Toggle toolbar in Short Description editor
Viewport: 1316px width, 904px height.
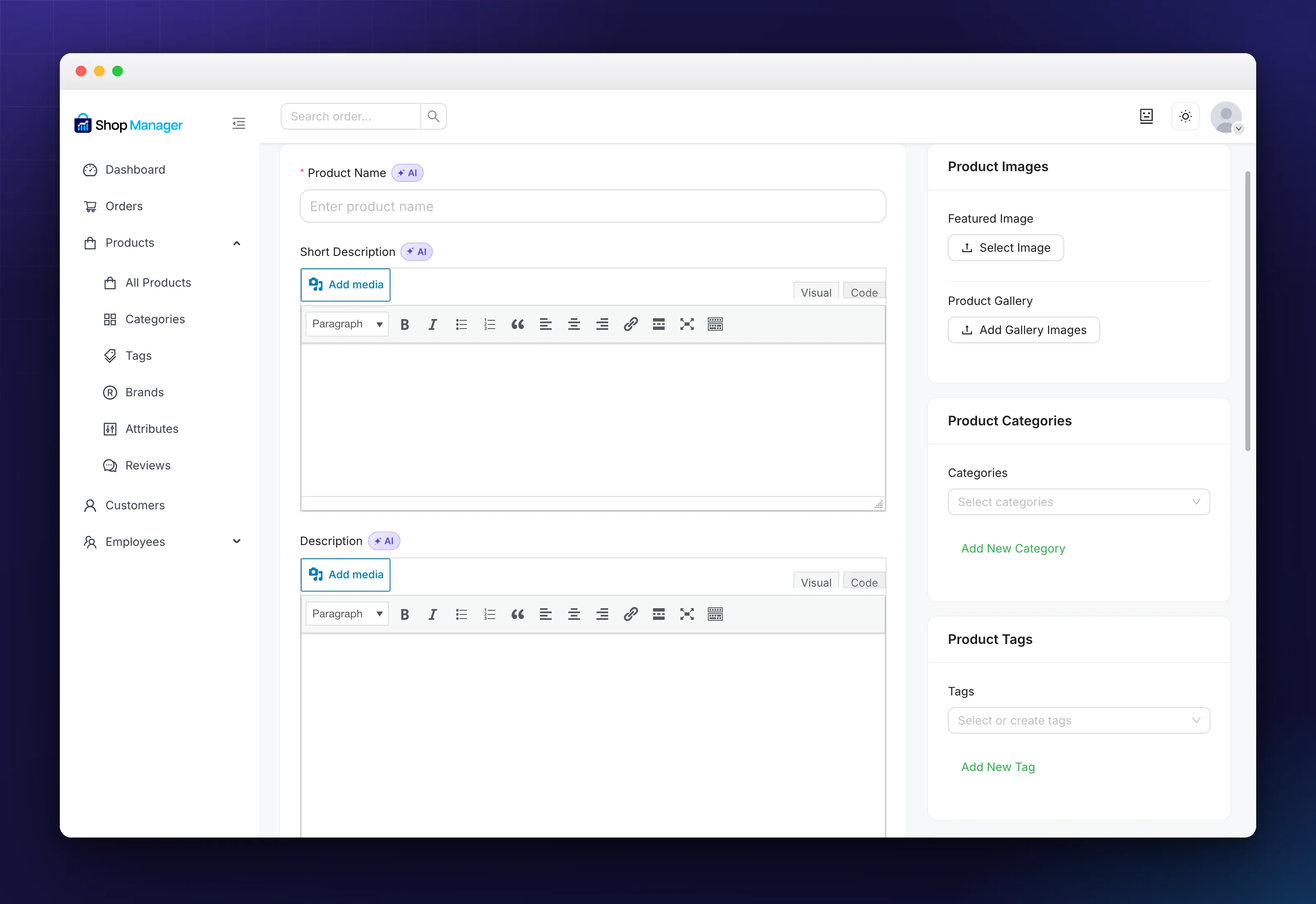point(715,324)
